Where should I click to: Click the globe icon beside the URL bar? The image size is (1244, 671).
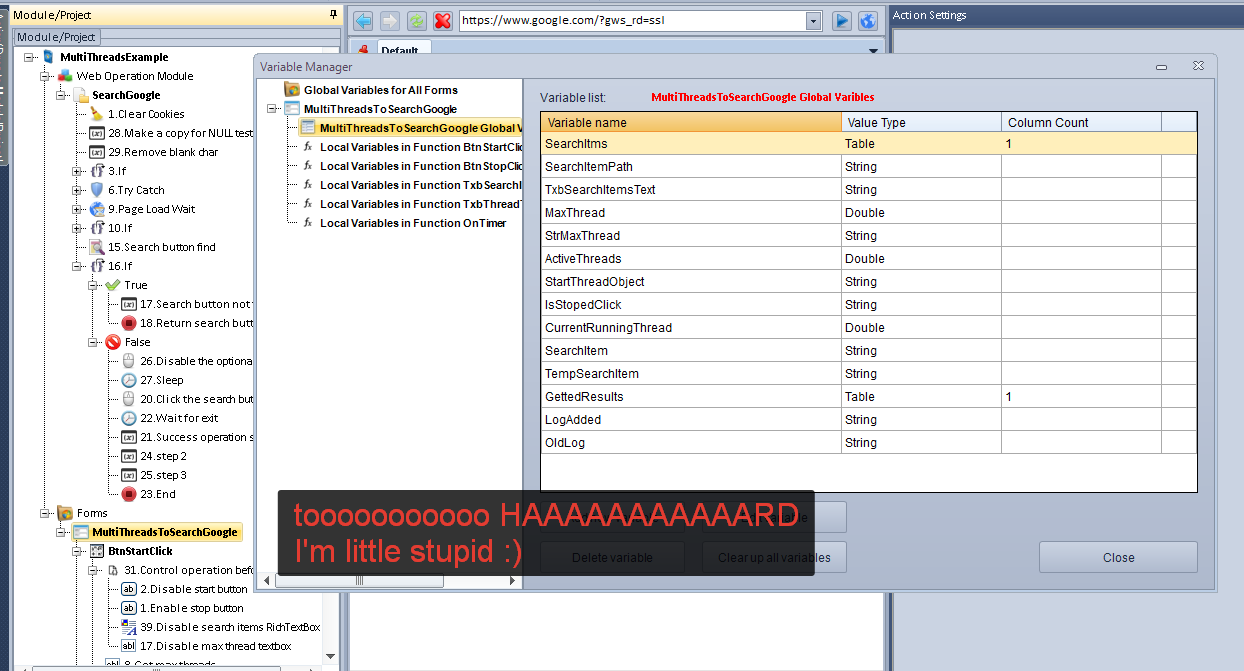(x=868, y=20)
